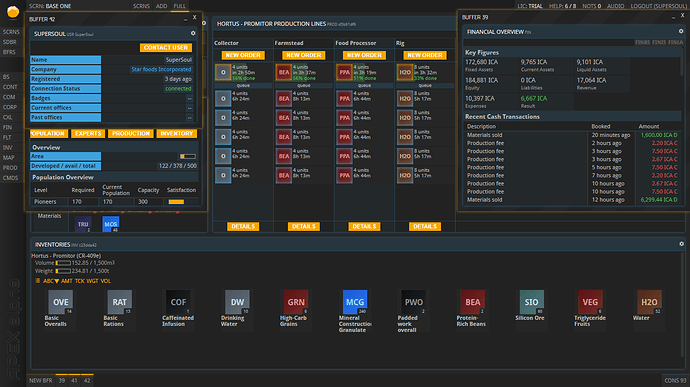Open the PRODUCTION button
The image size is (690, 387).
[x=131, y=133]
